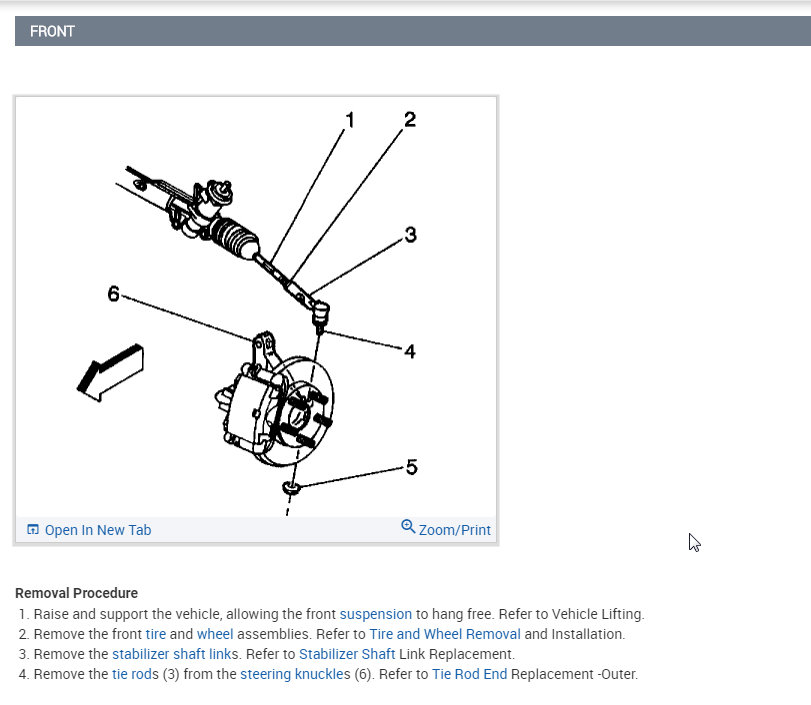
Task: Click the text 'Link Replacement.' in step 3
Action: (457, 654)
